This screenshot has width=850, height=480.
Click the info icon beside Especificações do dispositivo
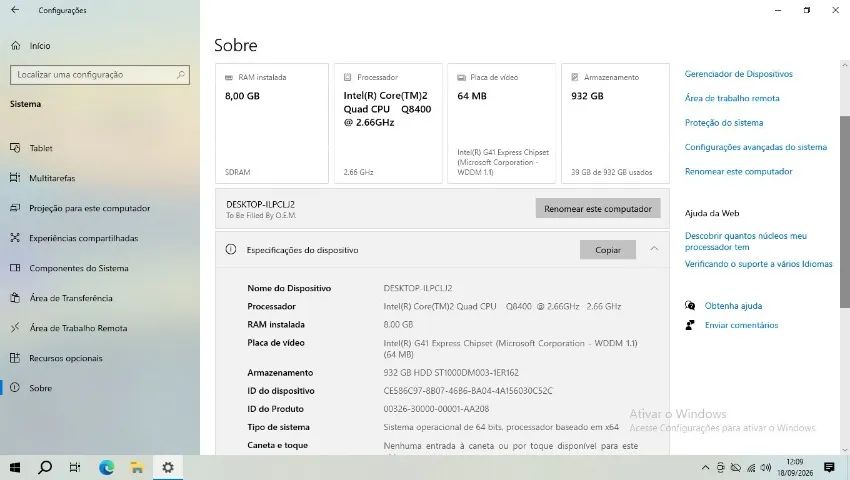231,249
